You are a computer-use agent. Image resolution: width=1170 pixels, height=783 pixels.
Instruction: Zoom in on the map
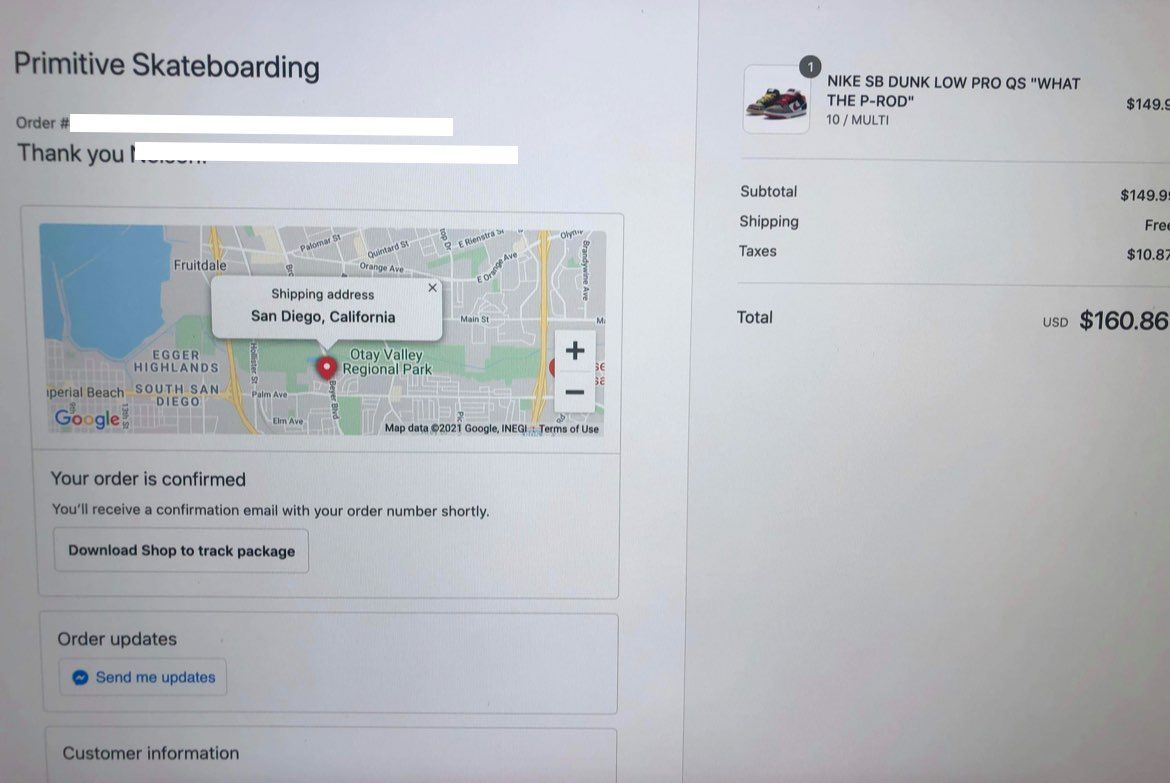575,351
